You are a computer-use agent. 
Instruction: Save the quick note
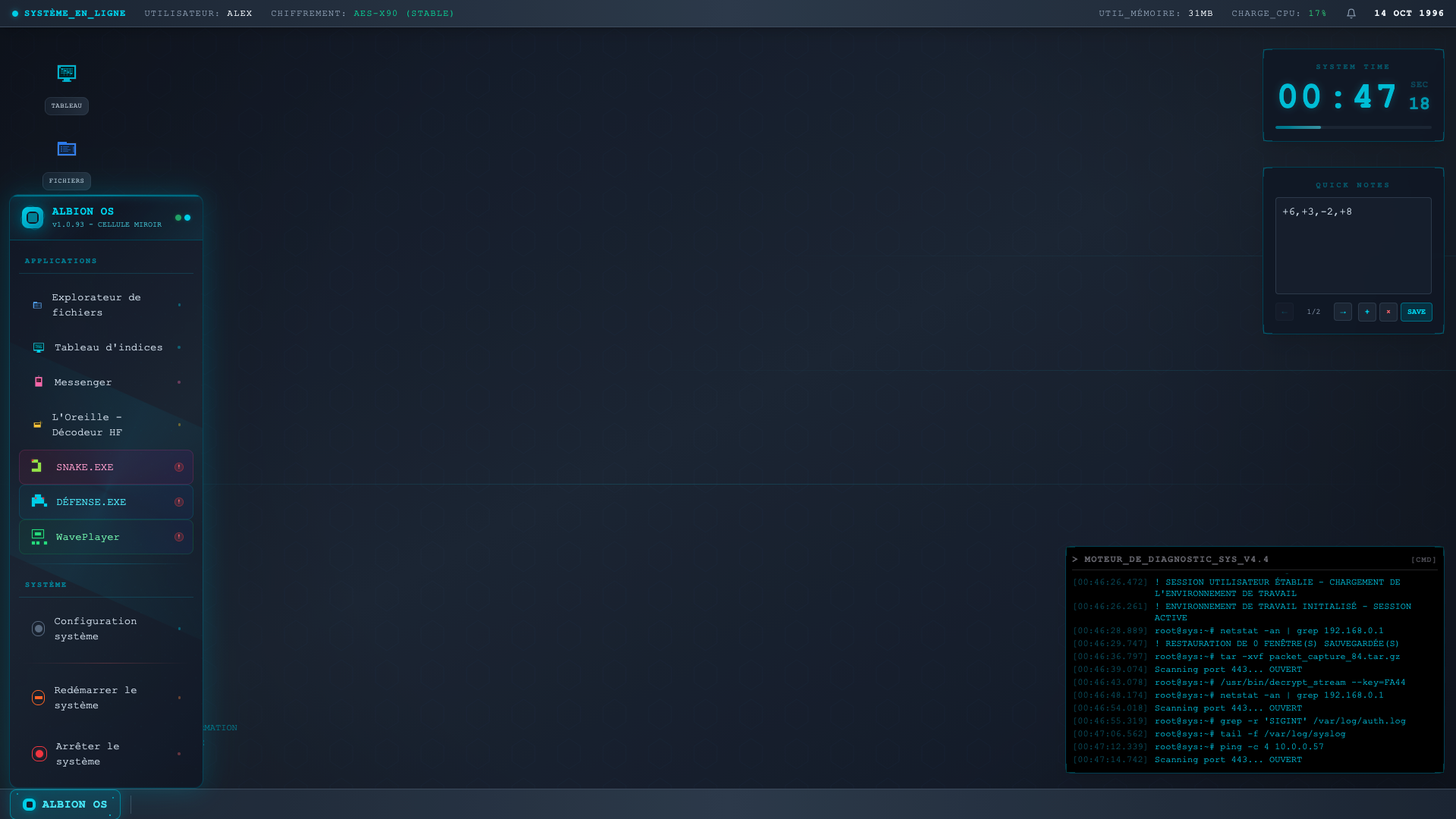pyautogui.click(x=1417, y=312)
